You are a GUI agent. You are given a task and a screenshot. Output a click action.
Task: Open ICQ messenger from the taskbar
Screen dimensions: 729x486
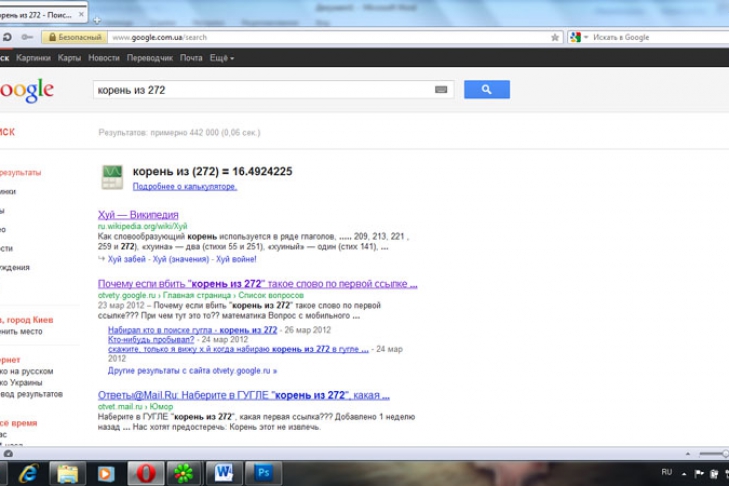(x=184, y=472)
